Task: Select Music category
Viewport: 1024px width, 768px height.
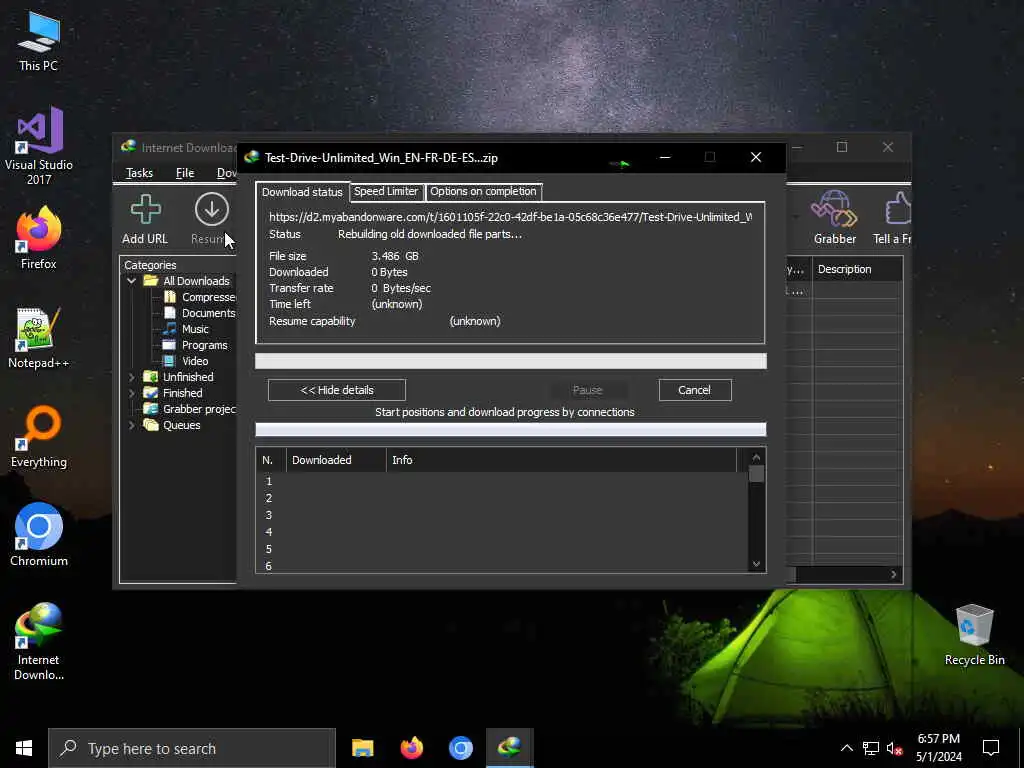Action: (186, 329)
